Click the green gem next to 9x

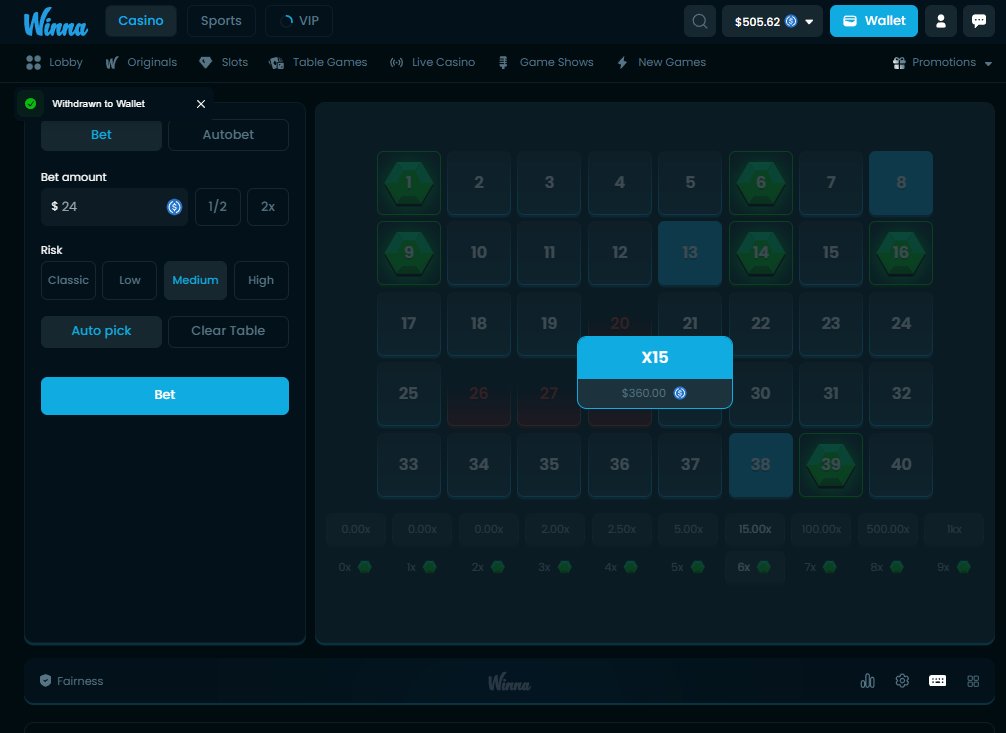pyautogui.click(x=964, y=567)
